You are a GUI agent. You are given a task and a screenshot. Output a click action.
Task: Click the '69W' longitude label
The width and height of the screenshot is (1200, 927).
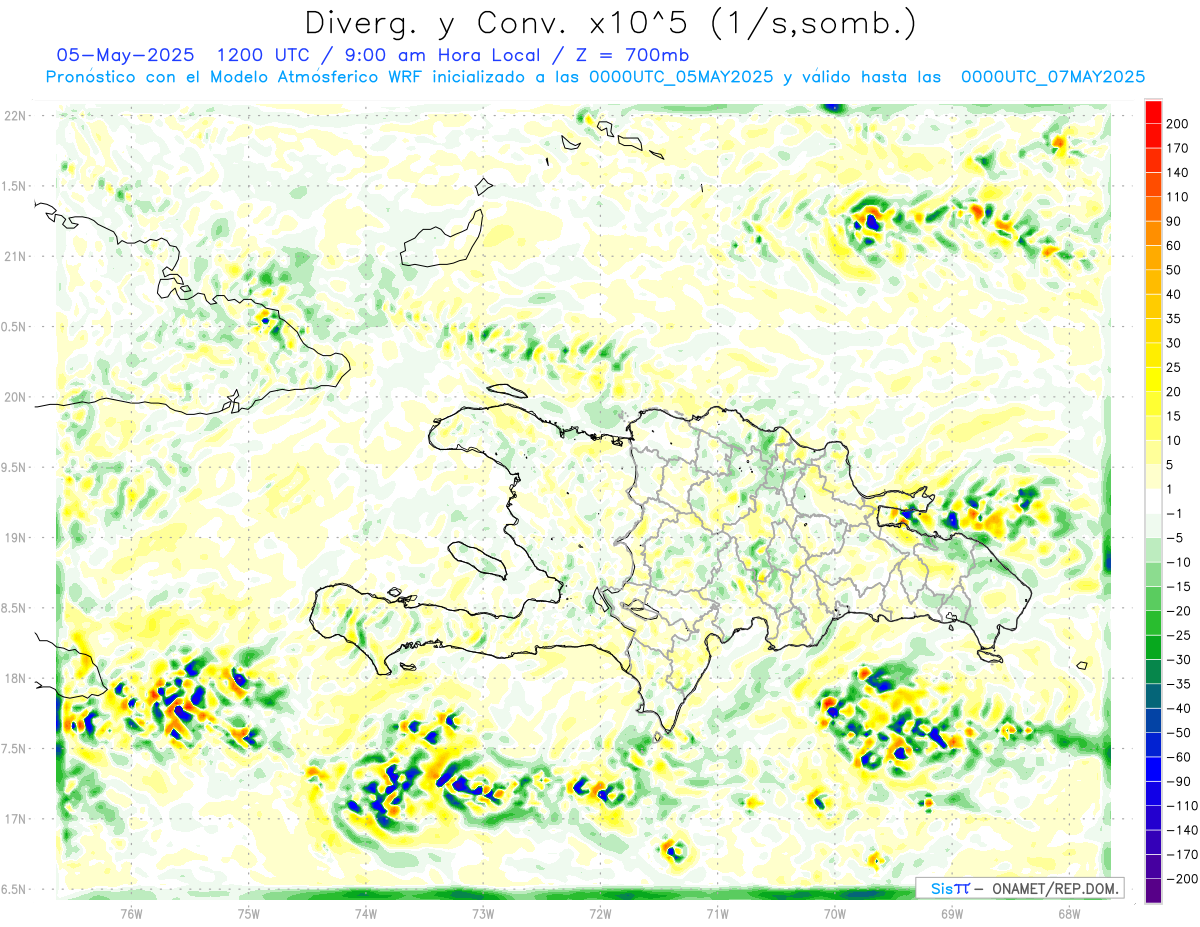click(x=951, y=913)
